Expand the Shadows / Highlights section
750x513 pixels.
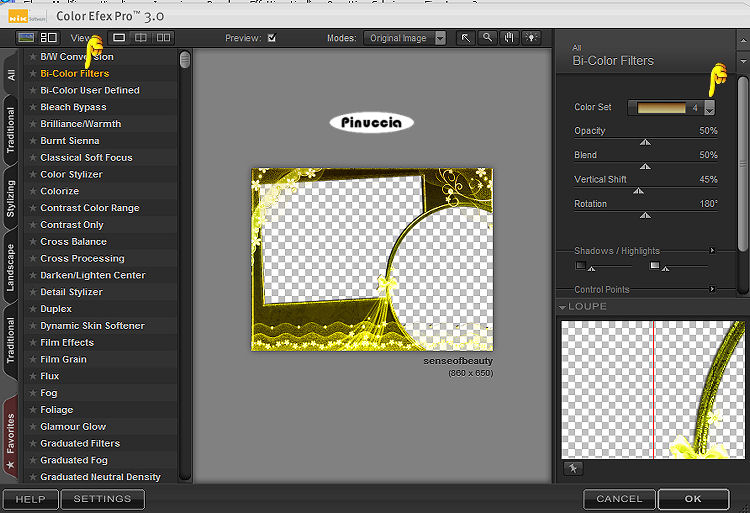pos(712,251)
